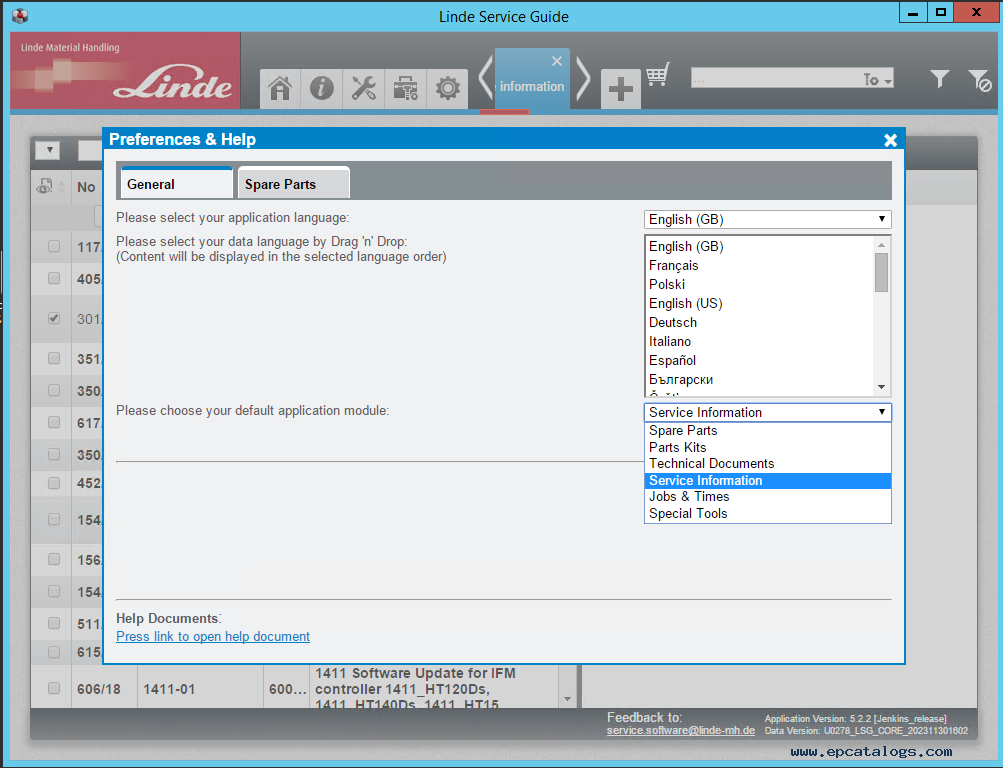Screen dimensions: 1003x768
Task: Select Service Information module option
Action: 767,480
